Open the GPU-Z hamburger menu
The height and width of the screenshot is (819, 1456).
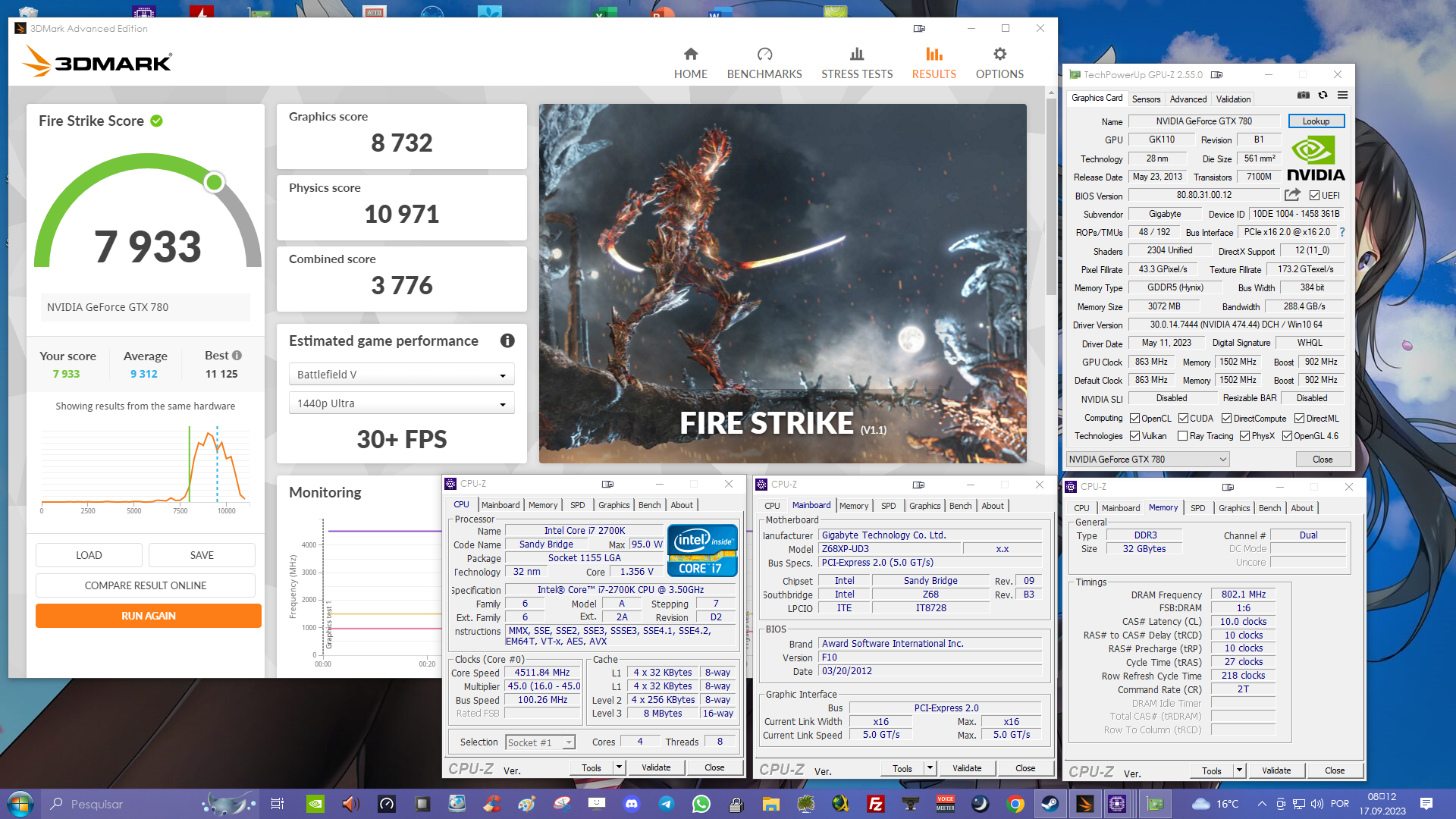pos(1342,96)
